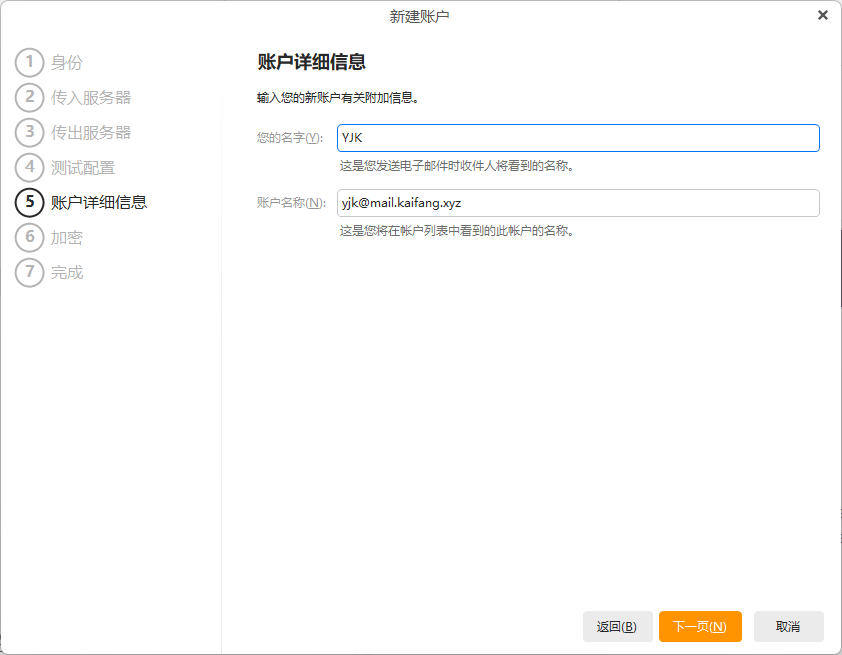
Task: Select step 5 账户详细信息 in sidebar
Action: pyautogui.click(x=81, y=202)
